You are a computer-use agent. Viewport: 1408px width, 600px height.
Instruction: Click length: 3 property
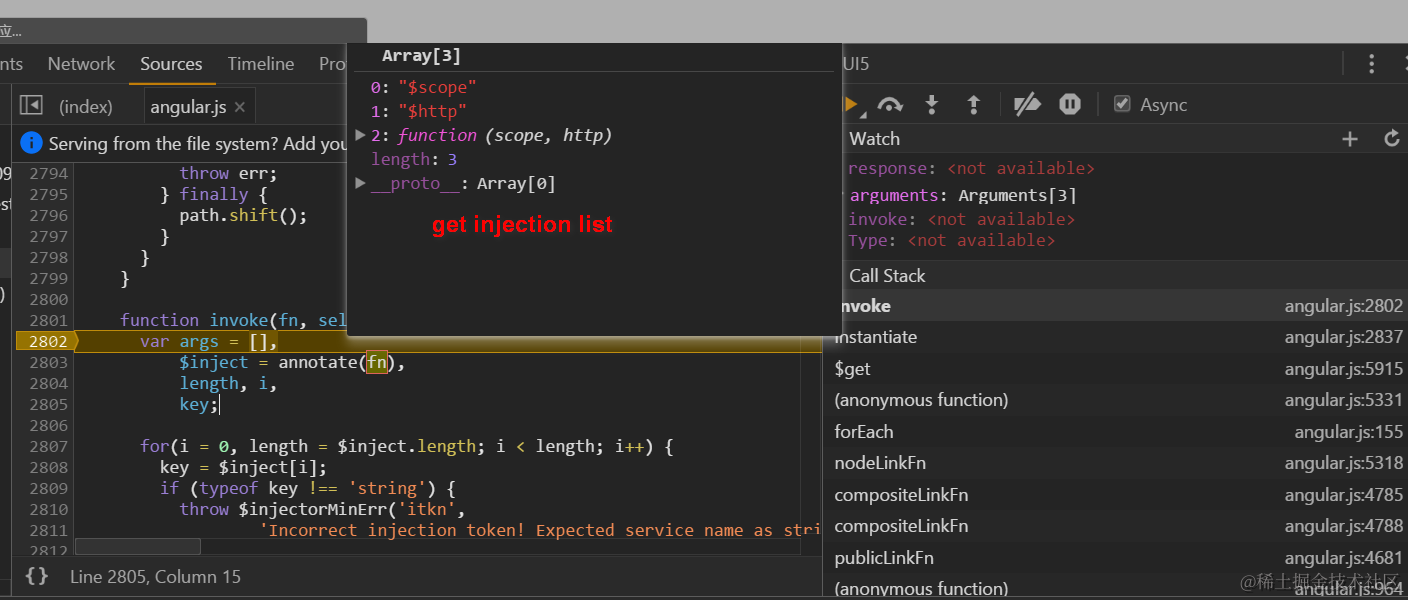coord(414,159)
